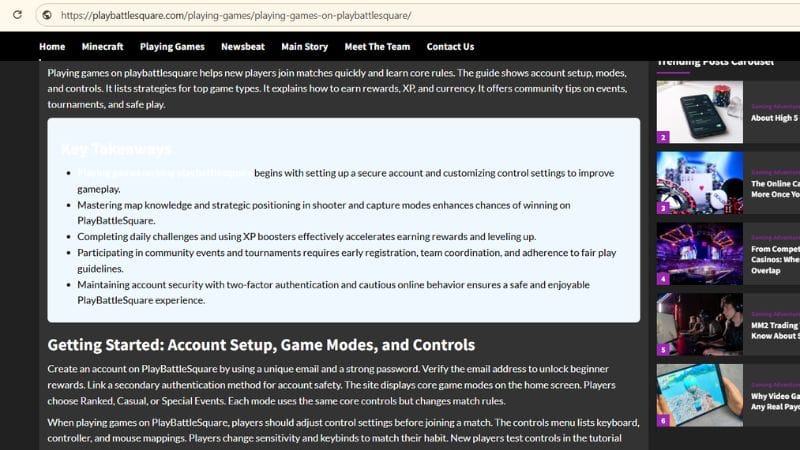Open The Online Ca... post link
Viewport: 800px width, 450px height.
point(775,189)
